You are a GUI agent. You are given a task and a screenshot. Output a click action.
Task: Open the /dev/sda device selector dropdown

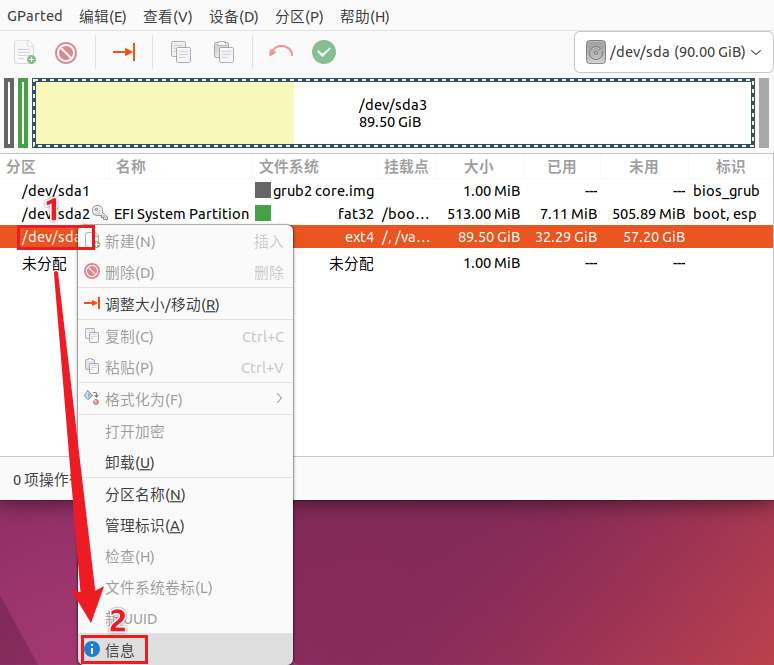673,52
